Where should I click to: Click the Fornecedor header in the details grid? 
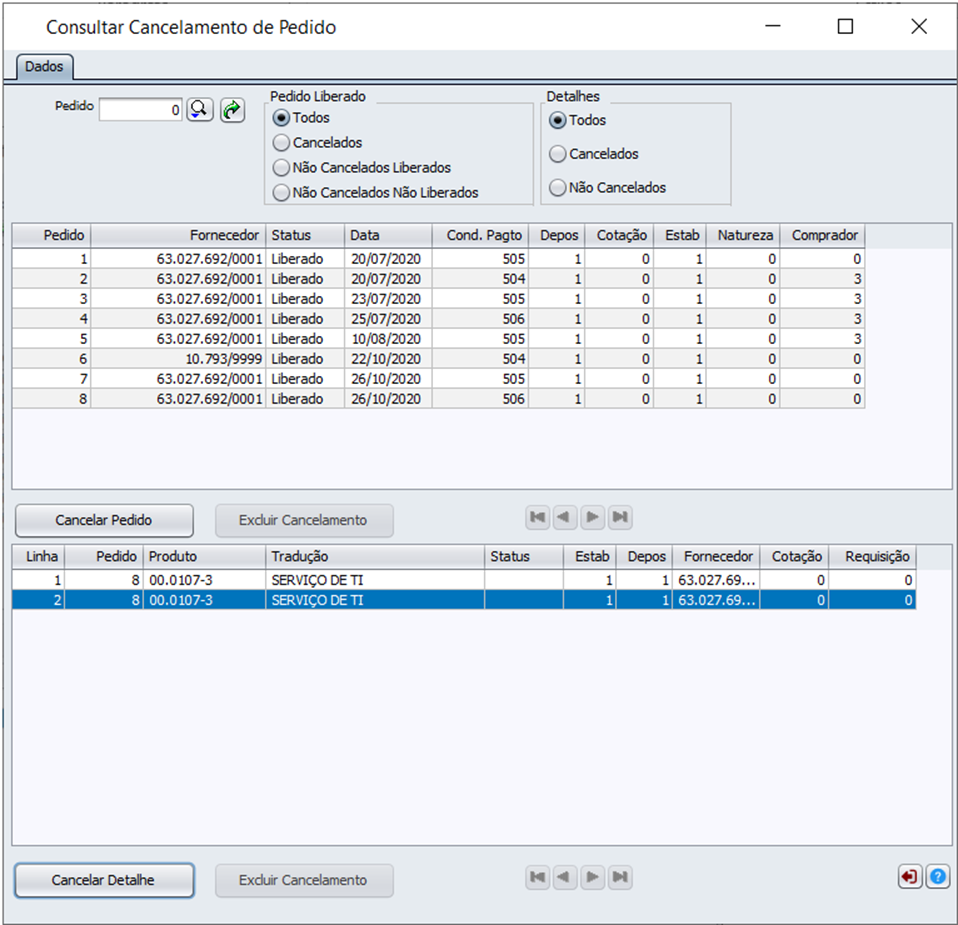[x=716, y=557]
